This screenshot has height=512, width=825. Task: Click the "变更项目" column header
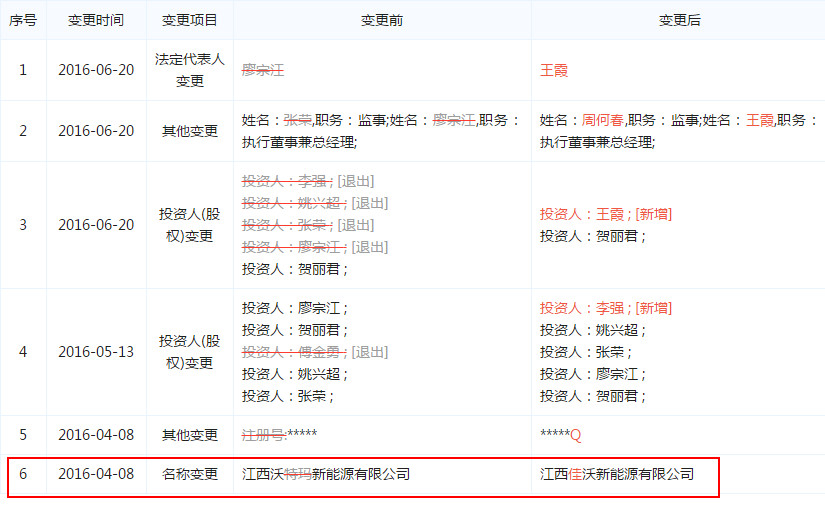pyautogui.click(x=189, y=20)
